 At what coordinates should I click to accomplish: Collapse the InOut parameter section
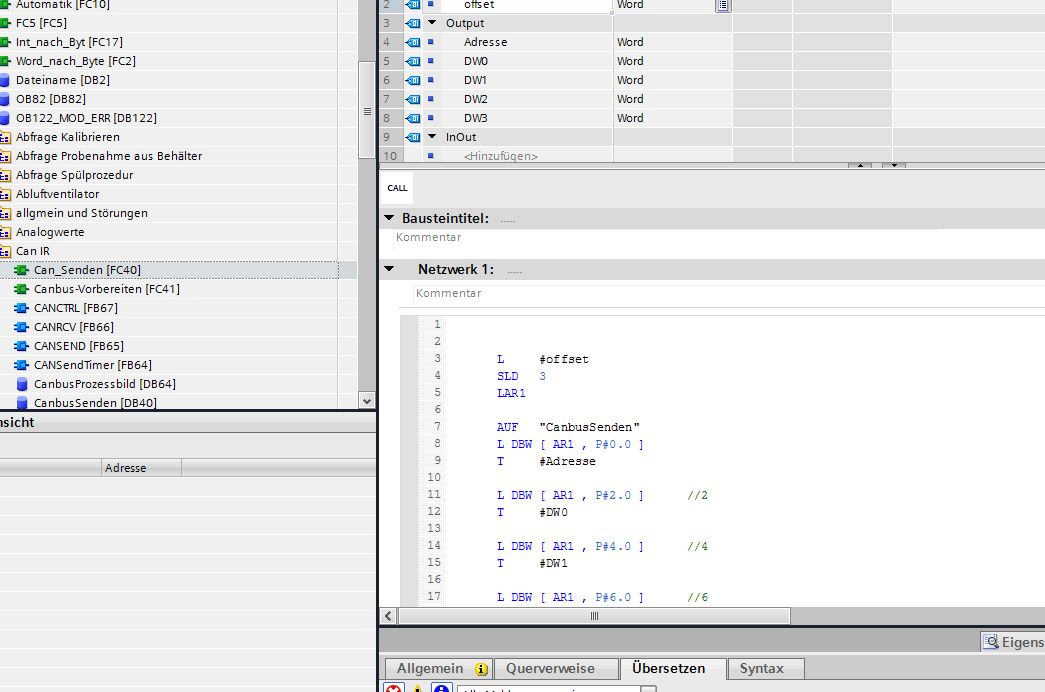432,137
